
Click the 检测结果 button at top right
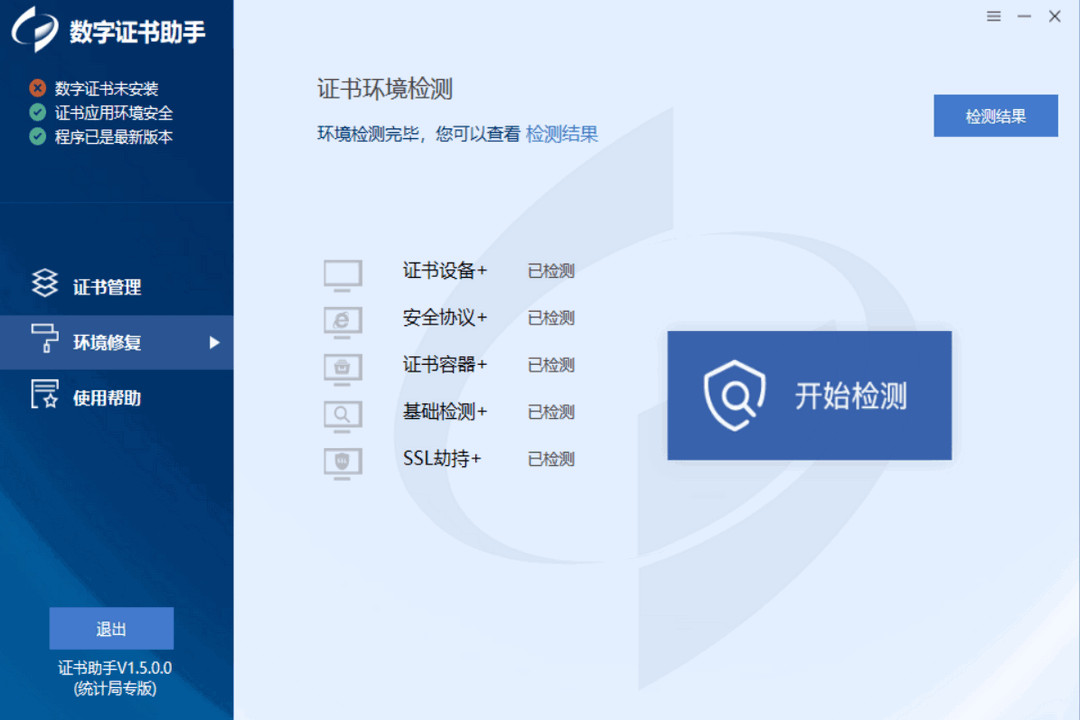tap(995, 116)
